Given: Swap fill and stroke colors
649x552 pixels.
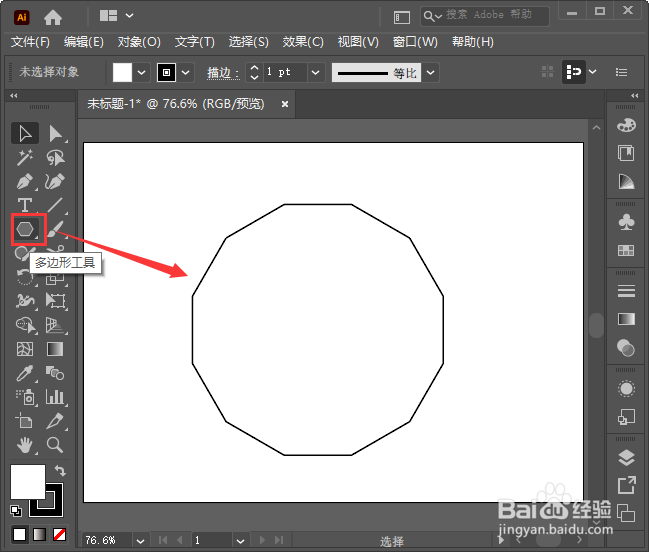Looking at the screenshot, I should click(60, 470).
